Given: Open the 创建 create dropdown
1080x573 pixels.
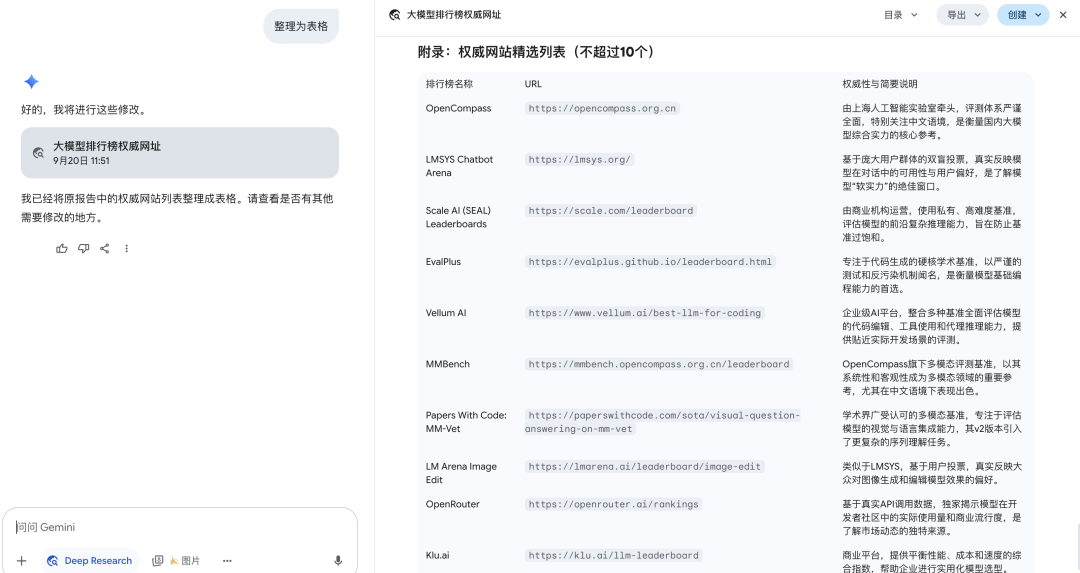Looking at the screenshot, I should click(1023, 14).
